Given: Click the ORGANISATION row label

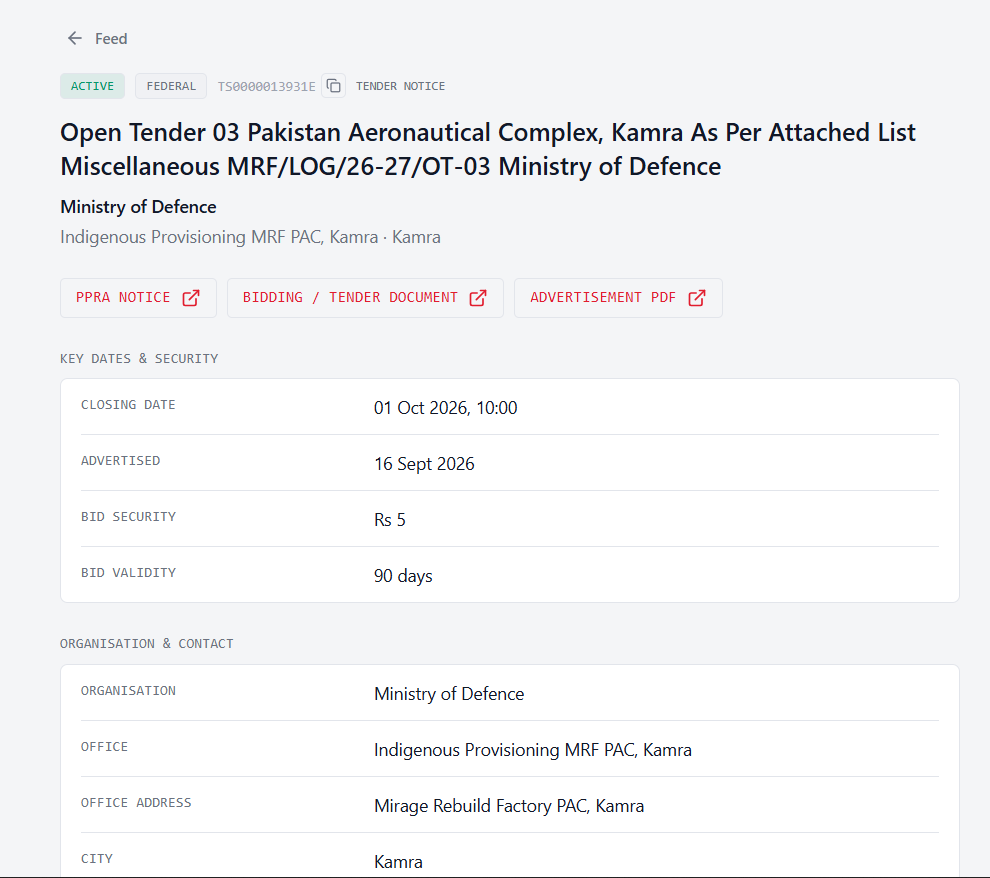Looking at the screenshot, I should (128, 691).
